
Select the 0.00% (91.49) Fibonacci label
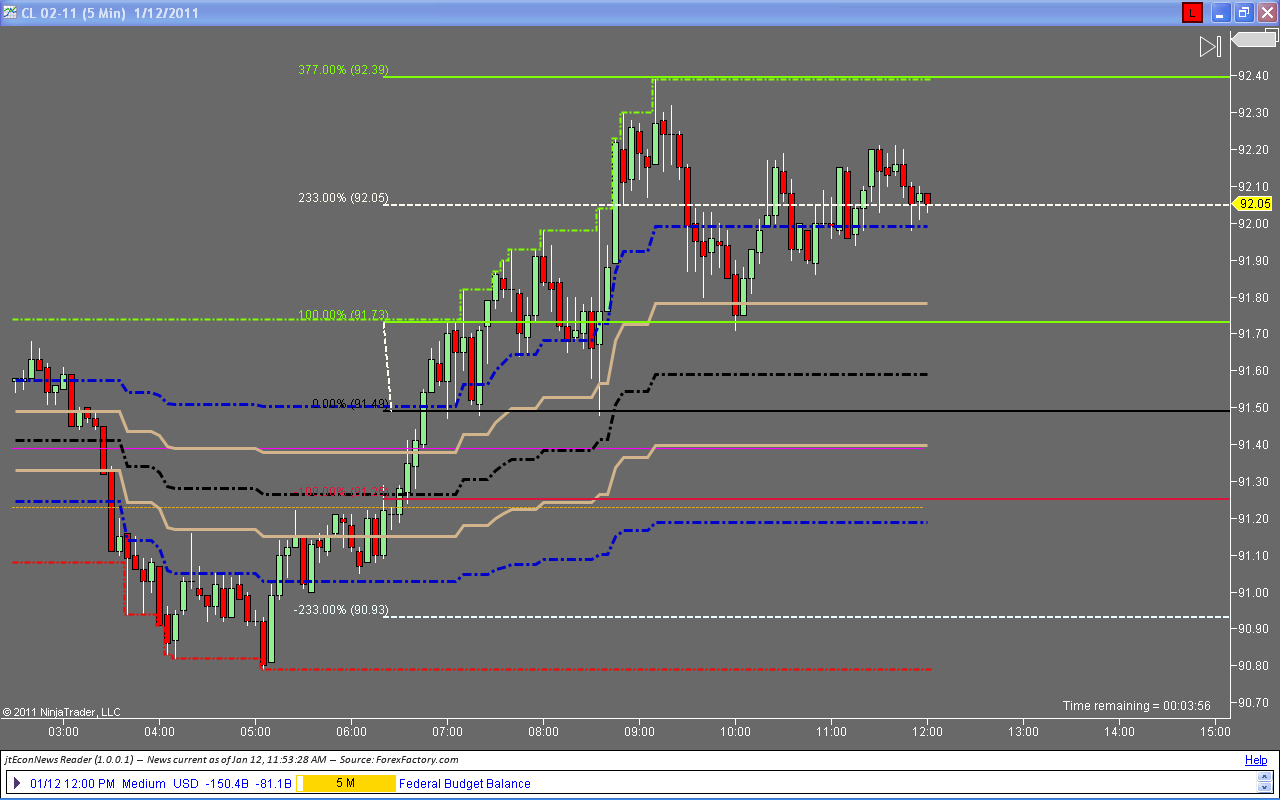(x=350, y=404)
